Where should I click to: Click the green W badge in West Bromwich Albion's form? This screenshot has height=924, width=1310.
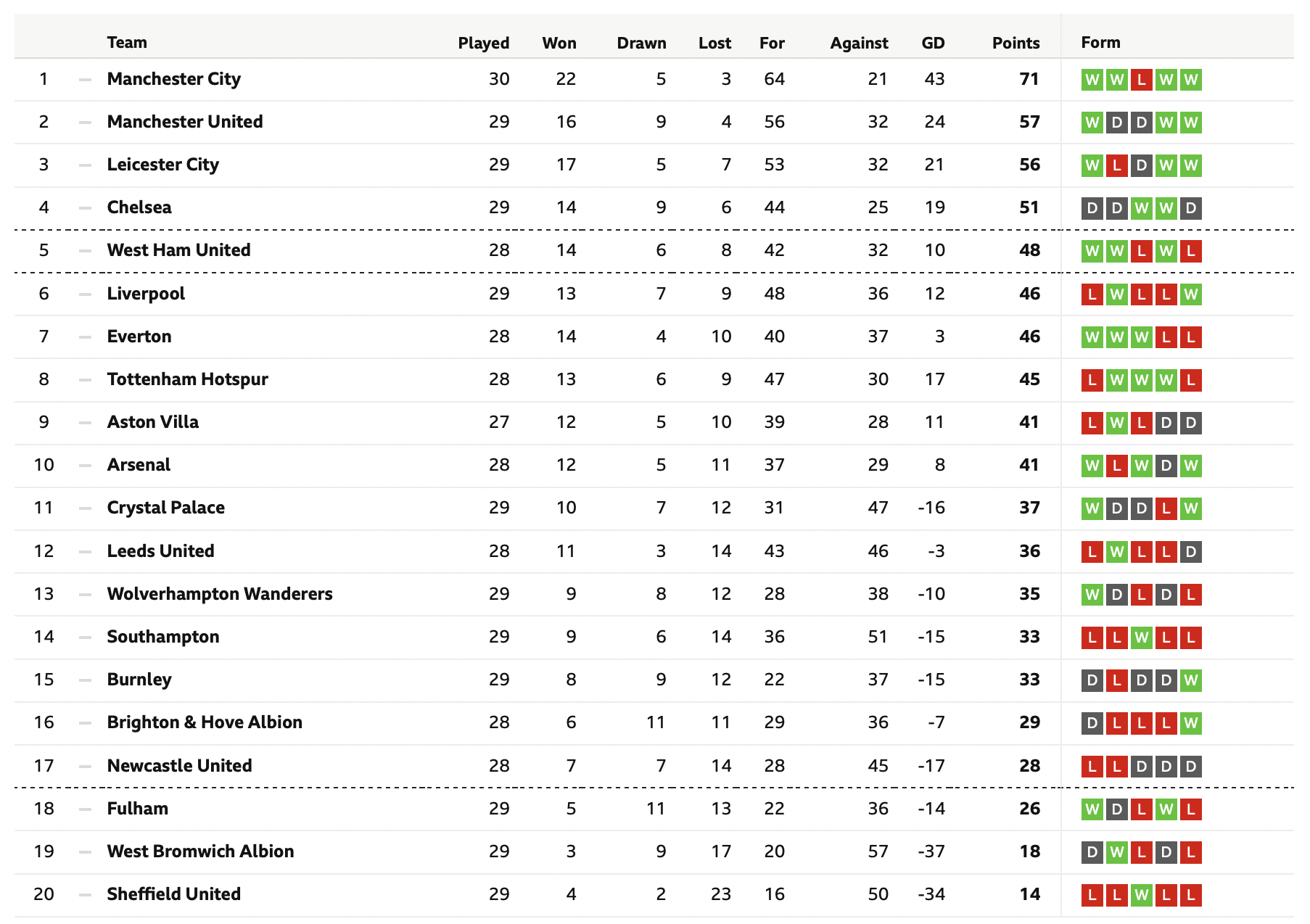tap(1116, 852)
